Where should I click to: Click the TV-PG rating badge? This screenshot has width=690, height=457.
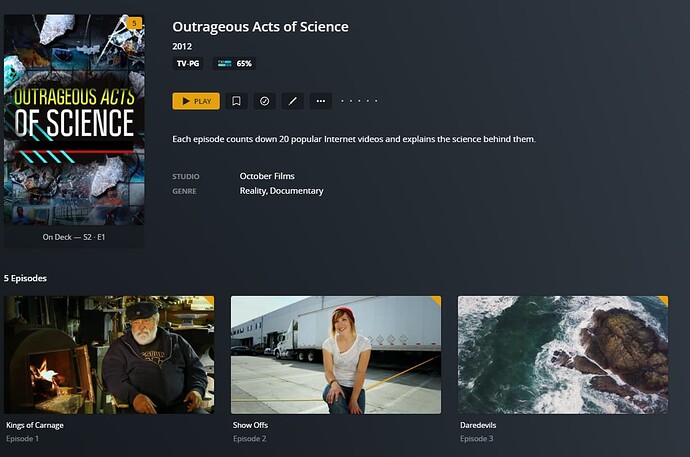point(188,64)
